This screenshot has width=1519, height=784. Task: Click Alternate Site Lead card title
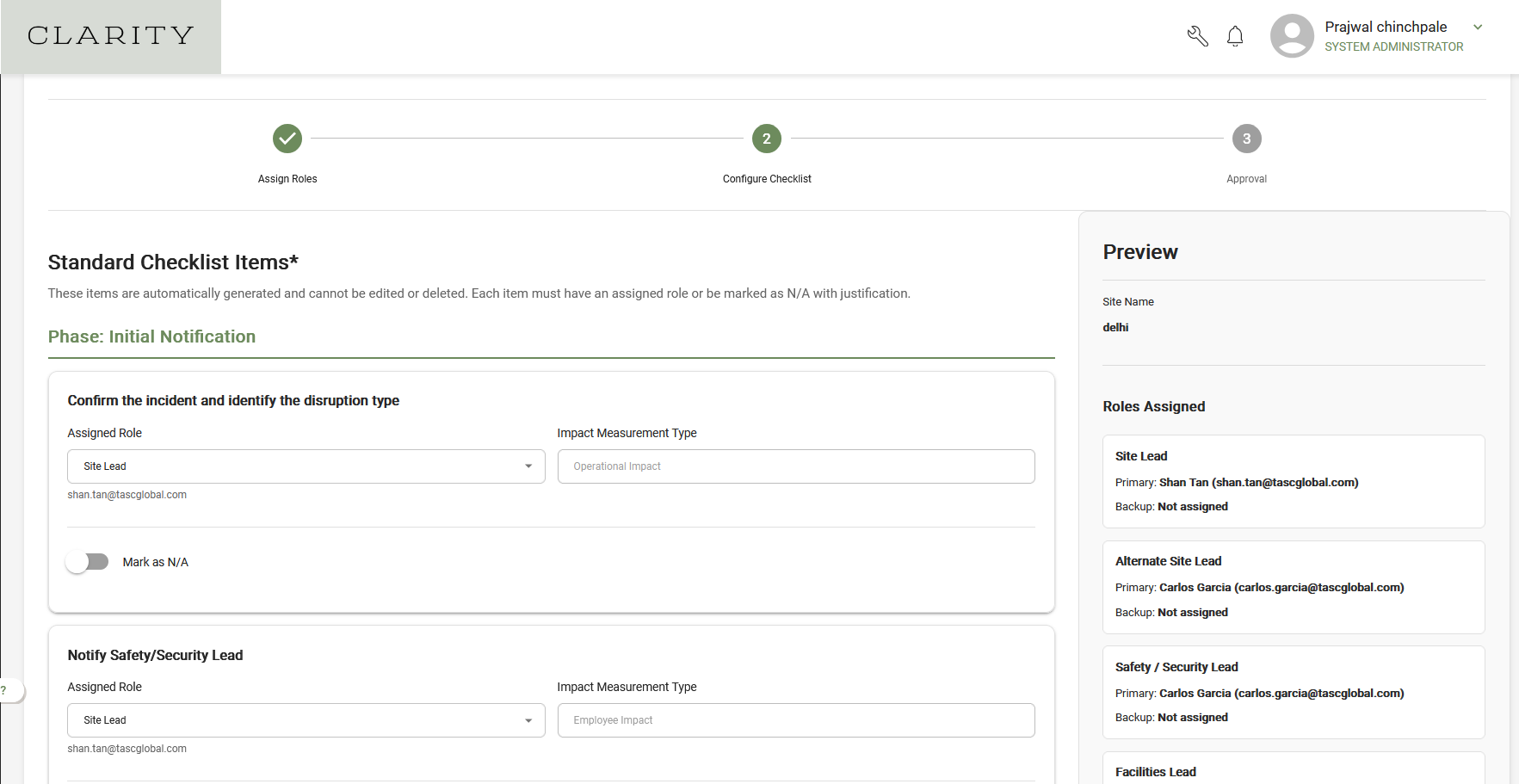click(x=1168, y=561)
